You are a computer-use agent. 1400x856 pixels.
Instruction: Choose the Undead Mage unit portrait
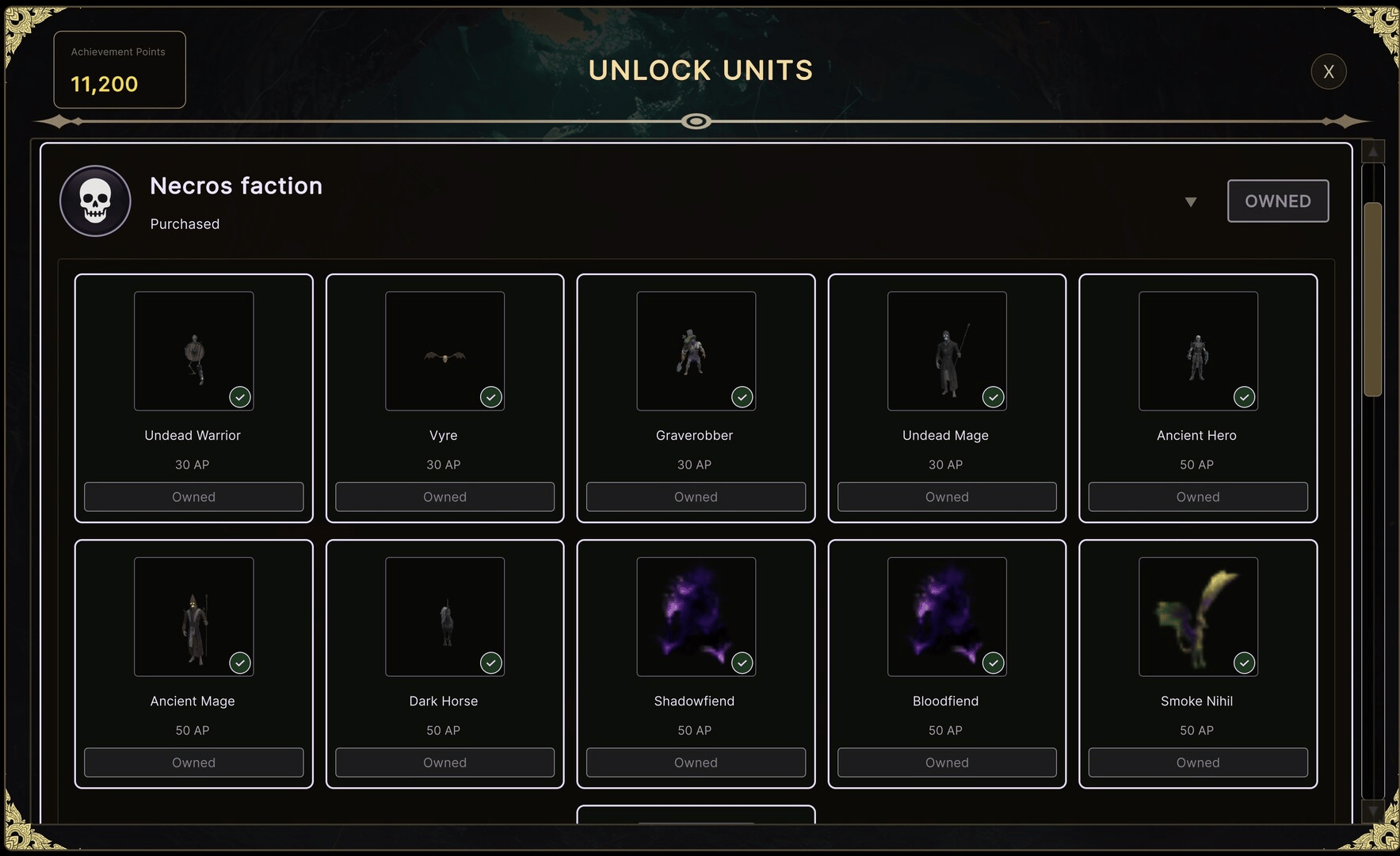[x=947, y=351]
